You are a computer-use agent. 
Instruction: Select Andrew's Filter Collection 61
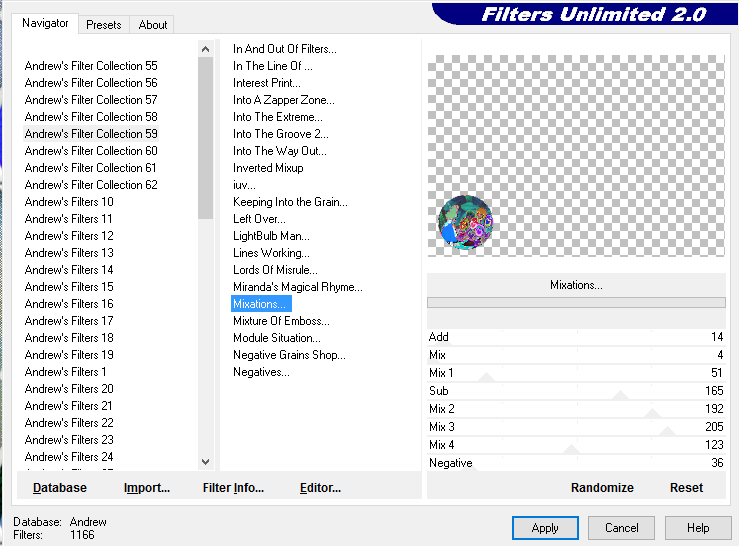(x=90, y=168)
